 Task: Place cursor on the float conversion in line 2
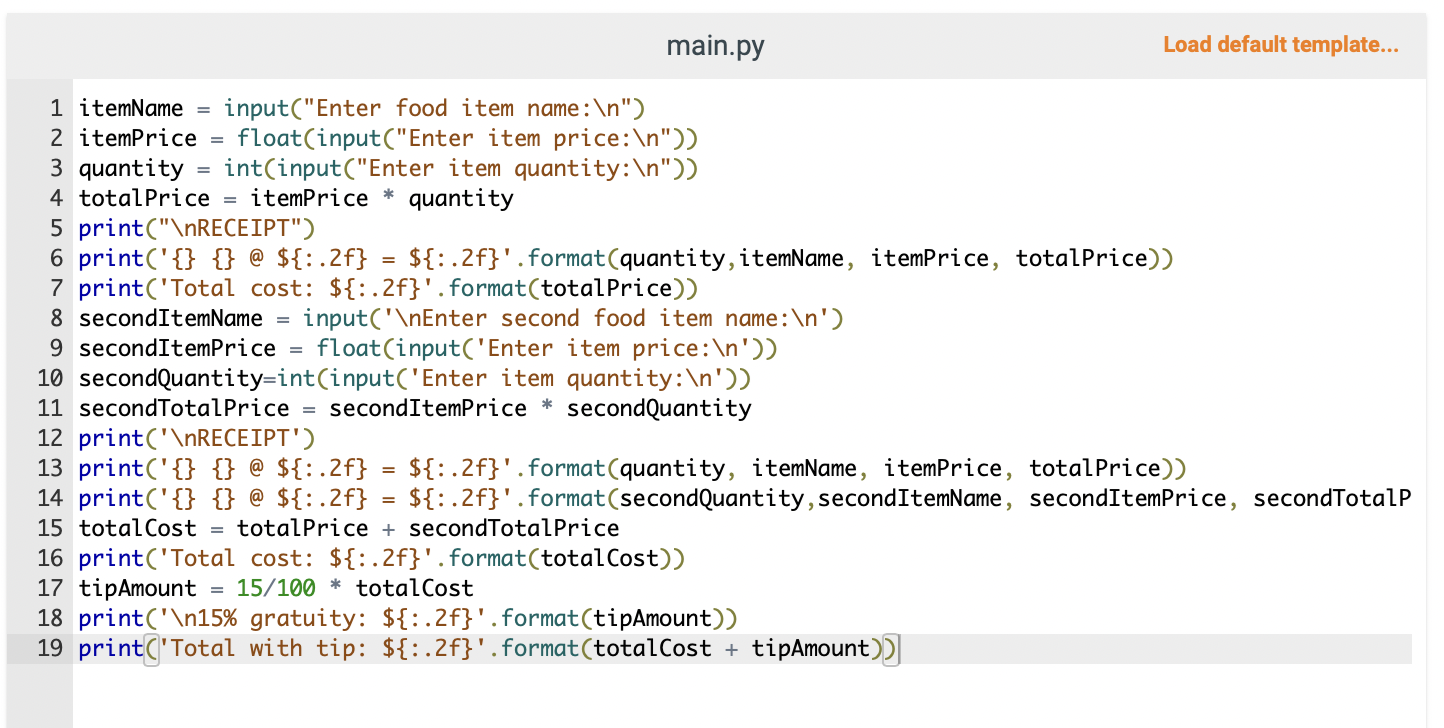[x=268, y=138]
